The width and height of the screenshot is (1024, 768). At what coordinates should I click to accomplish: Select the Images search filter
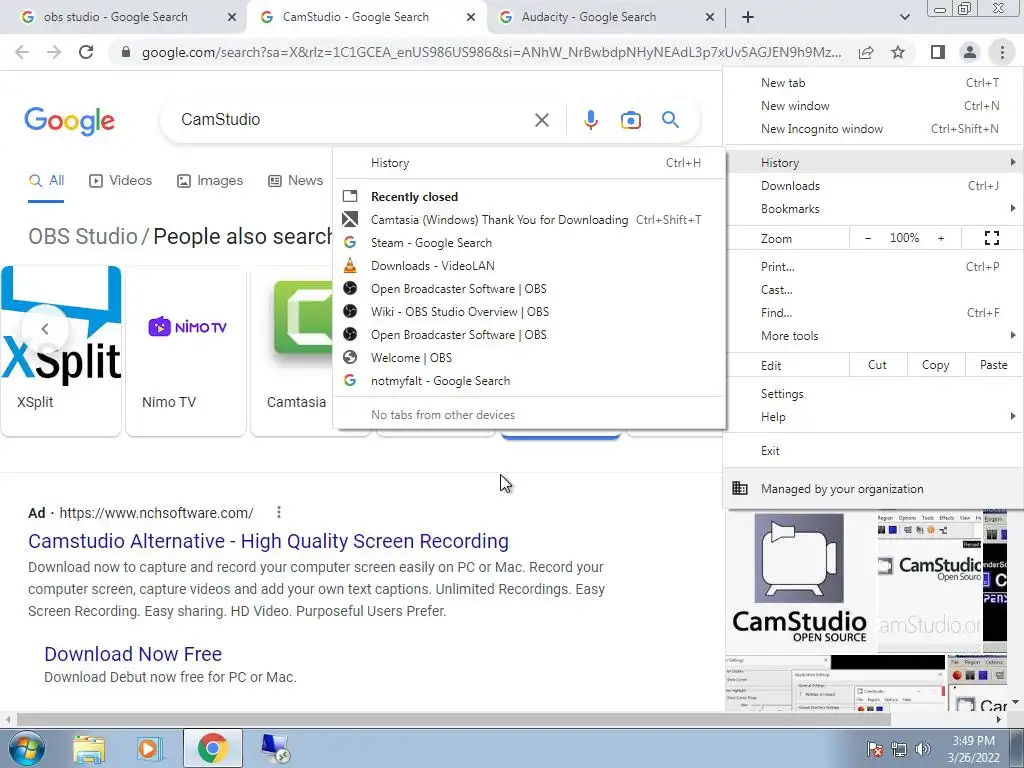(x=210, y=181)
